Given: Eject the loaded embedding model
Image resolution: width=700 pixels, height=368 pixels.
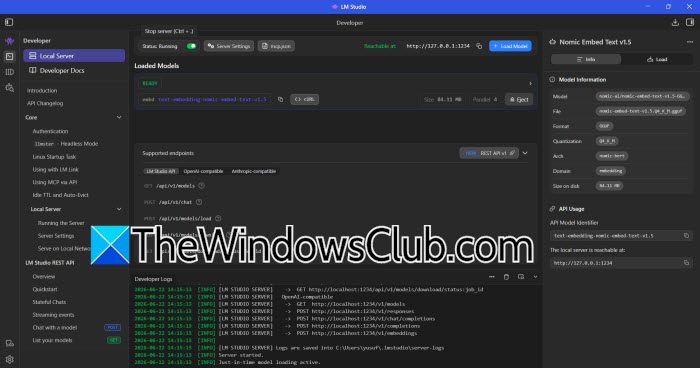Looking at the screenshot, I should [x=519, y=100].
